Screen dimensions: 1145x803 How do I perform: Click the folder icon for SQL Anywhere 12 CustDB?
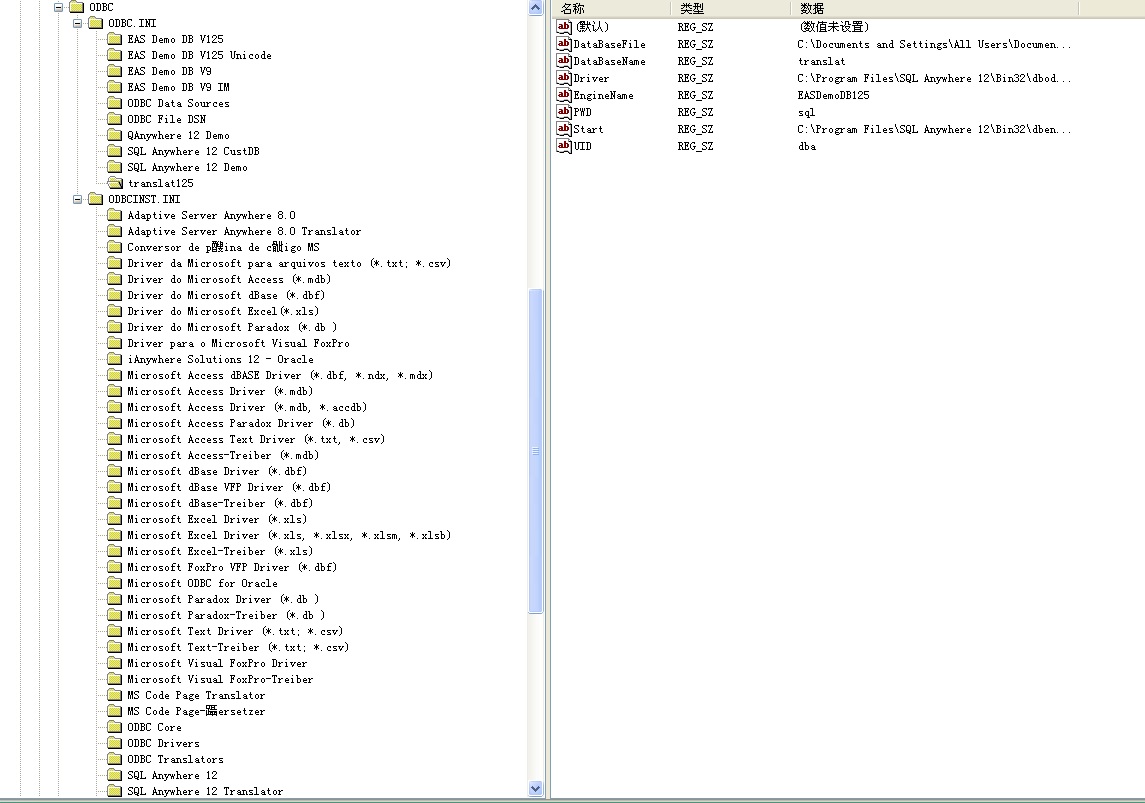click(x=115, y=151)
